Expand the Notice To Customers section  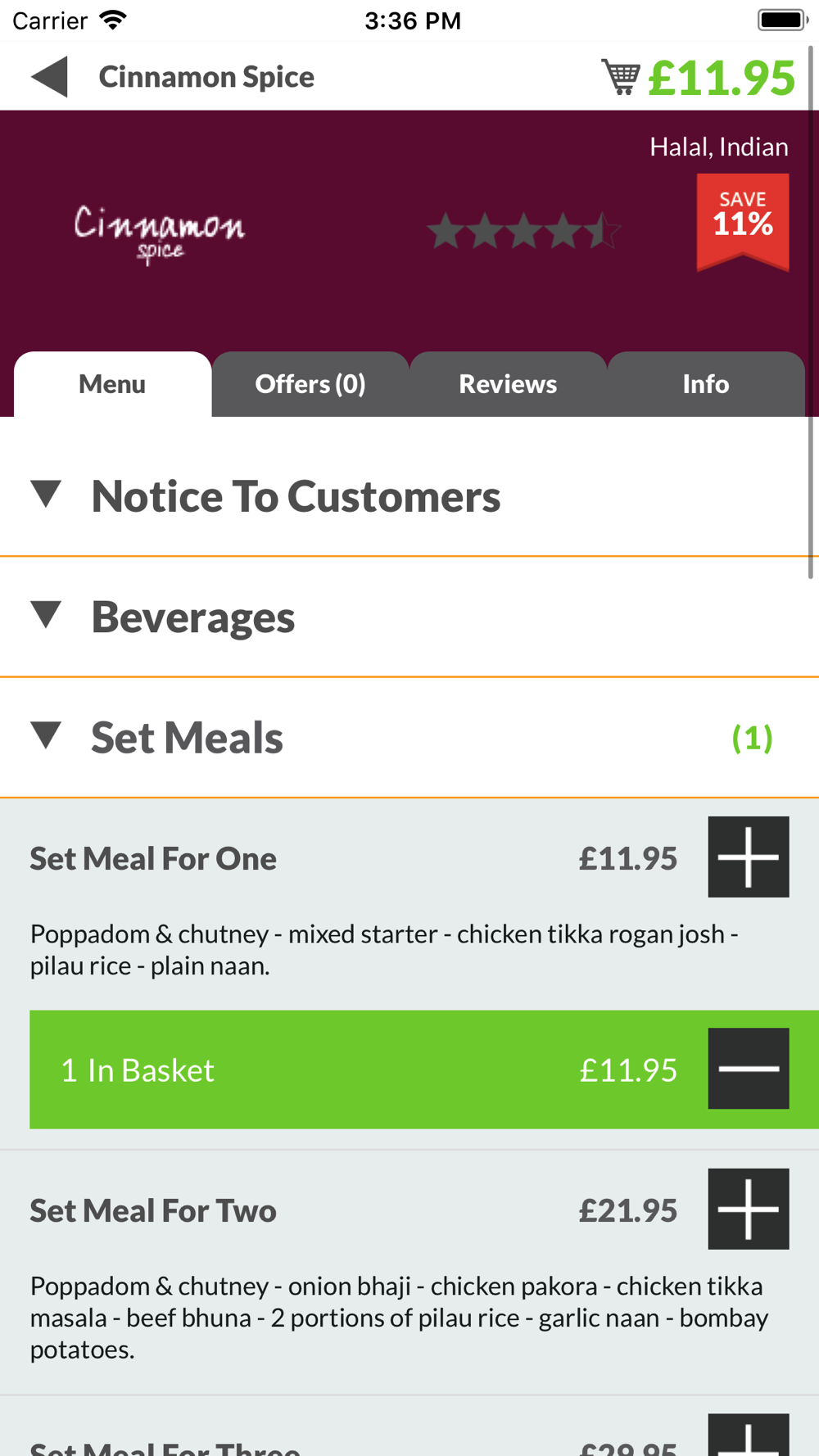click(295, 496)
